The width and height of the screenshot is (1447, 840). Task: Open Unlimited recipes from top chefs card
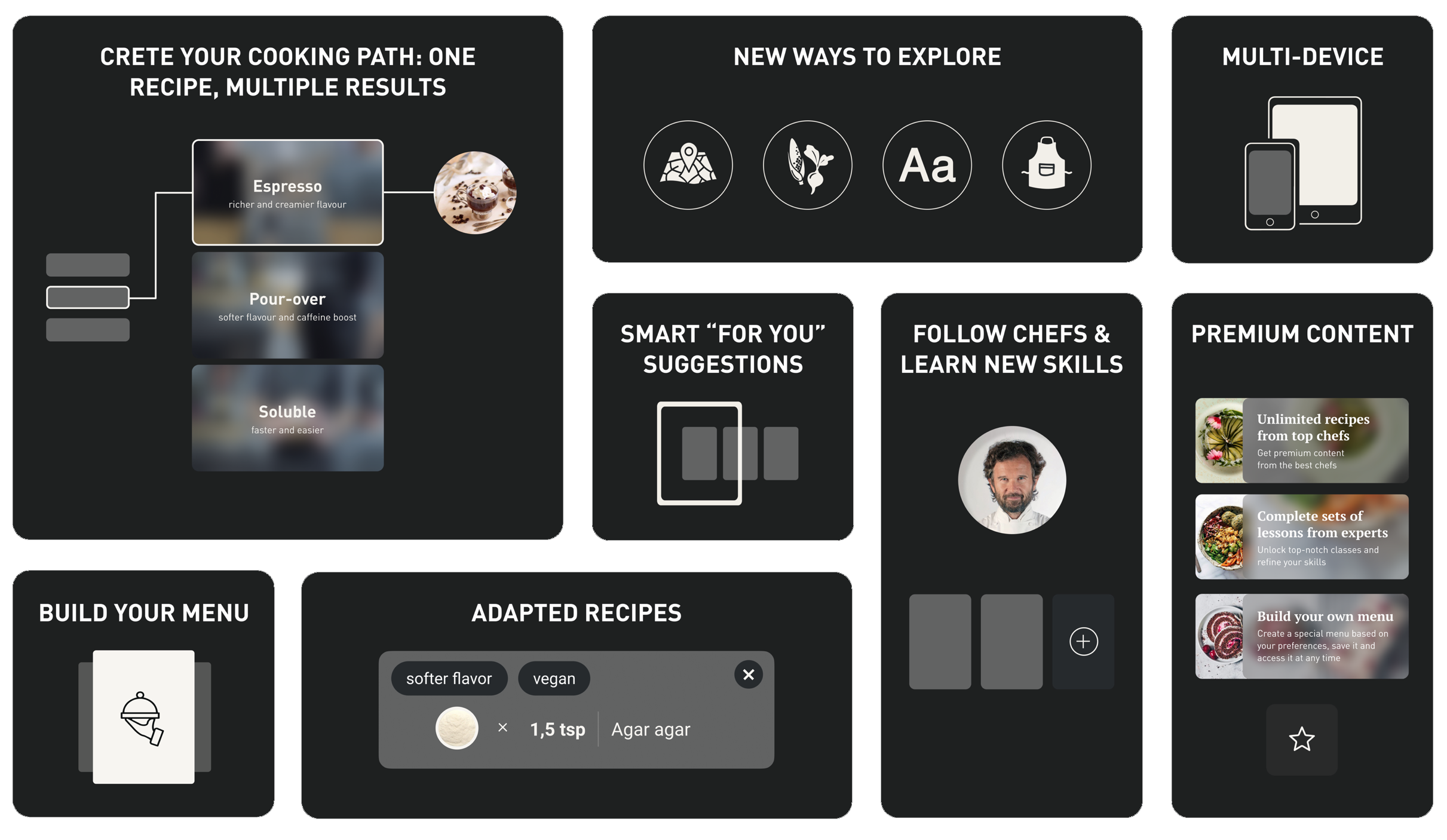1301,440
